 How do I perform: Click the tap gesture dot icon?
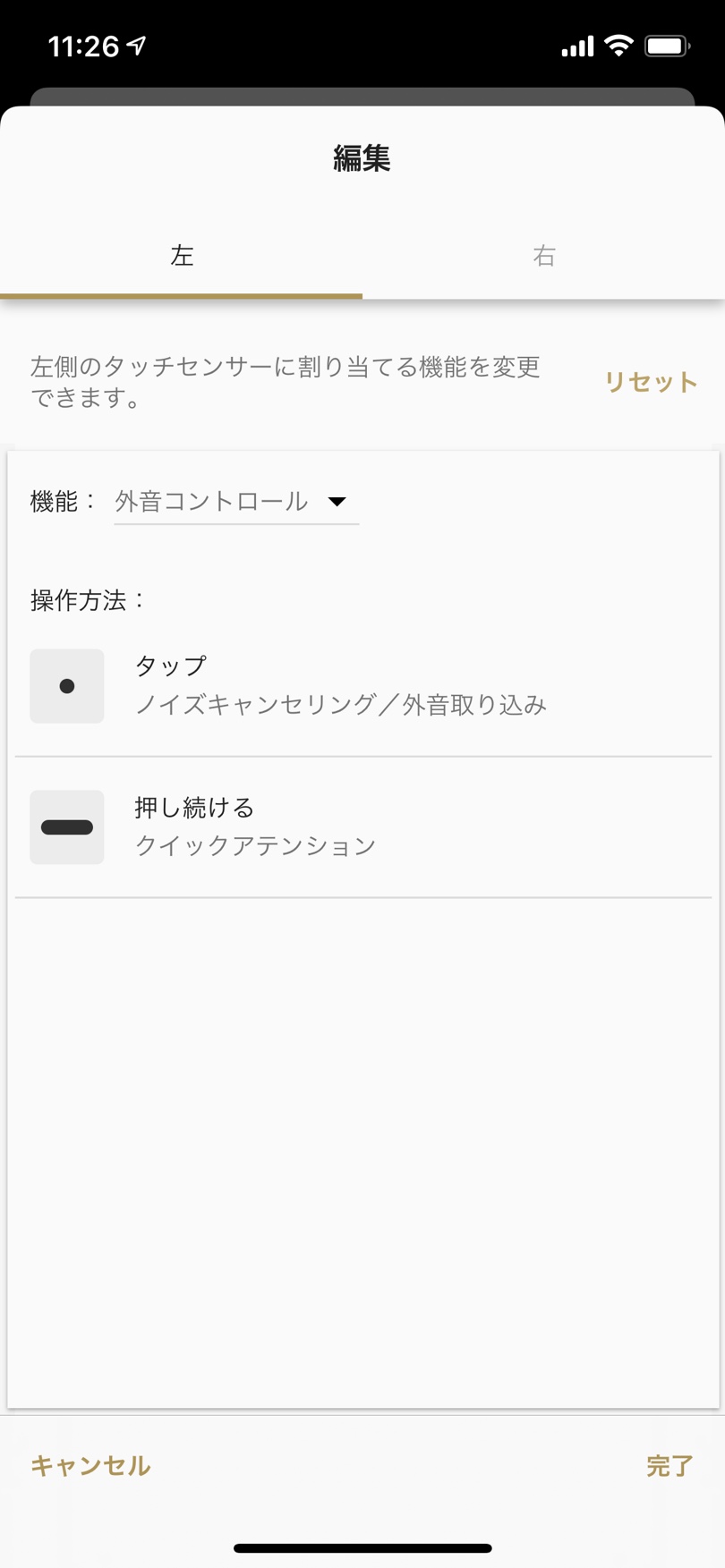67,686
